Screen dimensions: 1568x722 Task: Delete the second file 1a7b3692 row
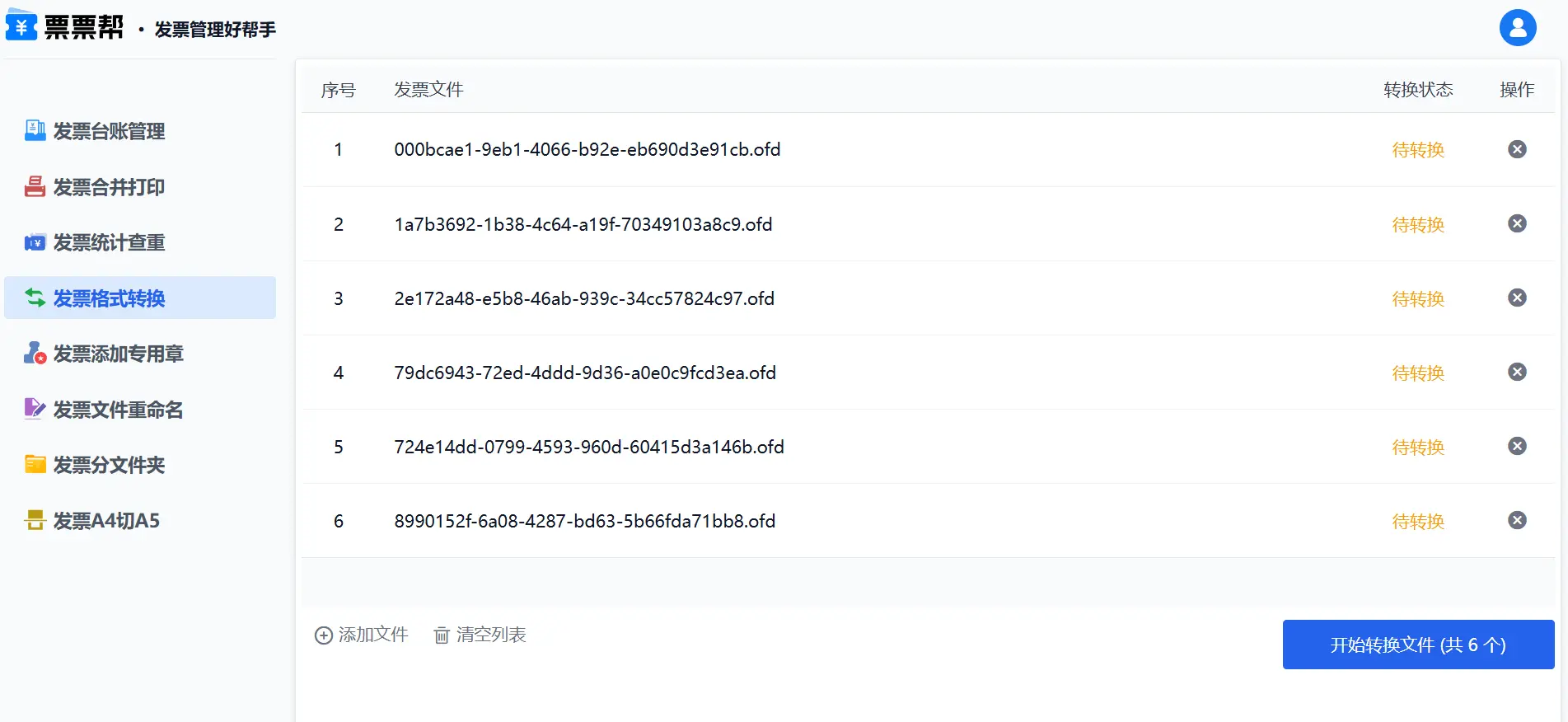pos(1517,223)
